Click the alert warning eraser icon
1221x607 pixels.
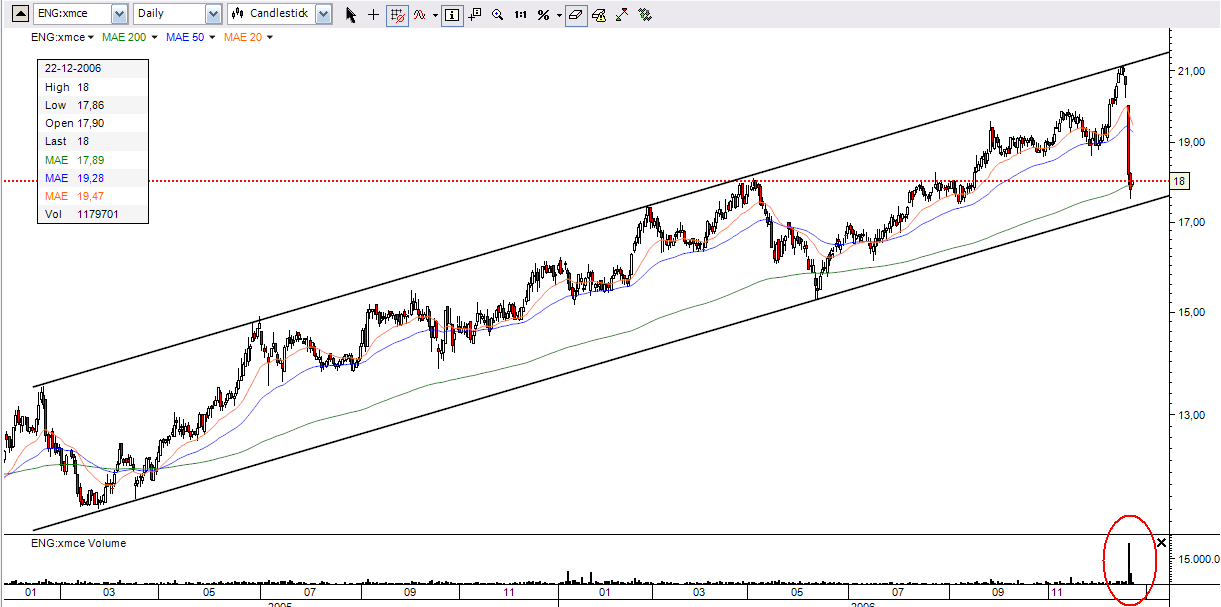pos(599,15)
